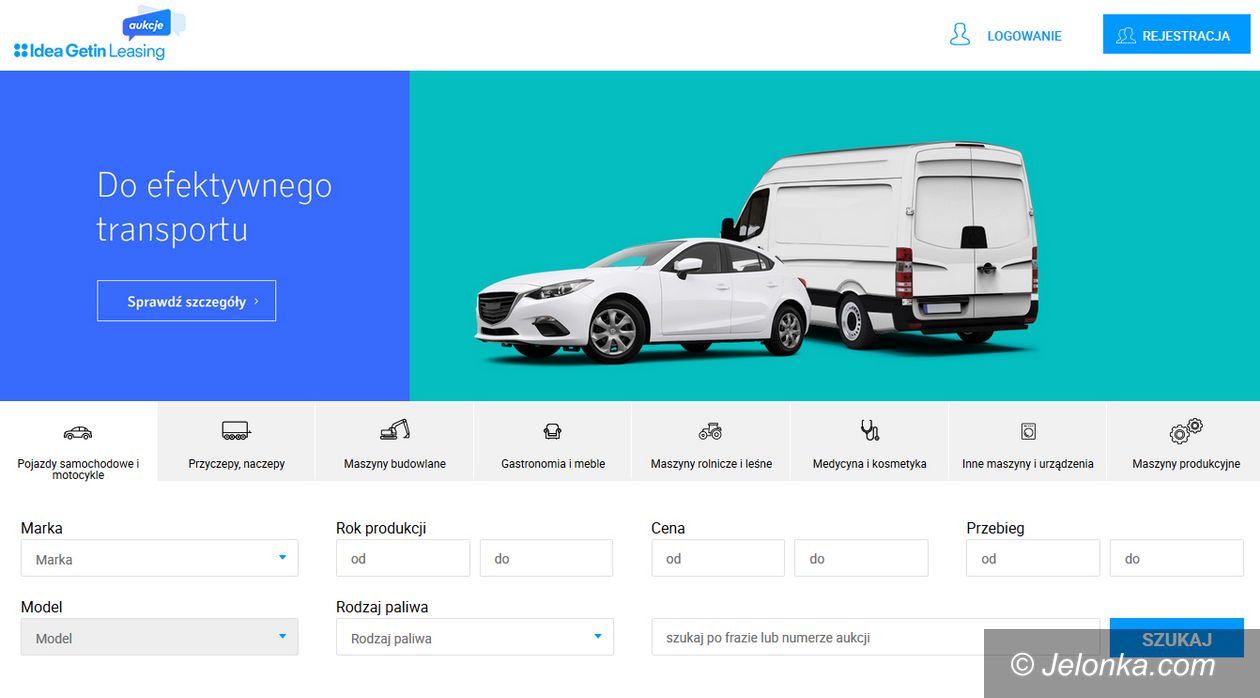This screenshot has width=1260, height=698.
Task: Open the Logowanie link
Action: click(1024, 36)
